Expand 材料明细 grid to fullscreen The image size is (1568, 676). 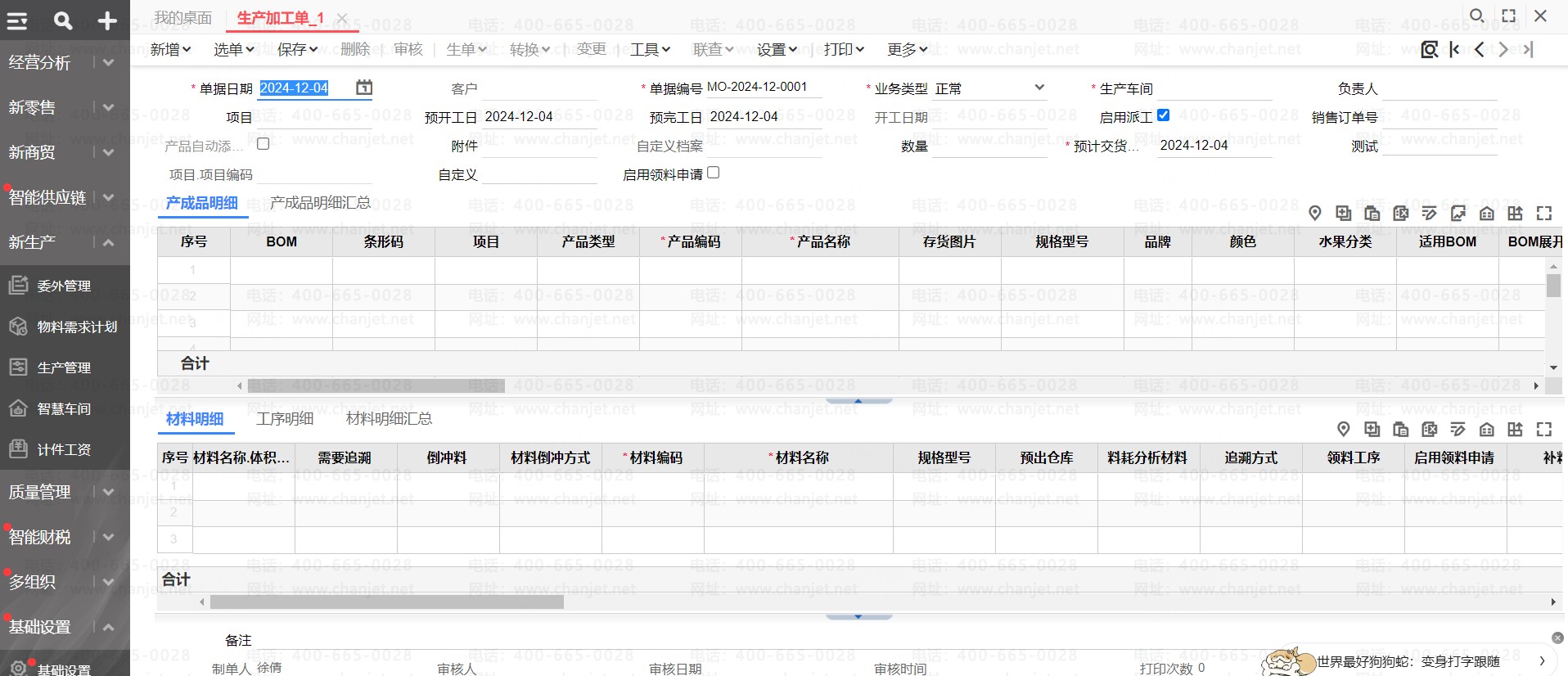pos(1544,429)
